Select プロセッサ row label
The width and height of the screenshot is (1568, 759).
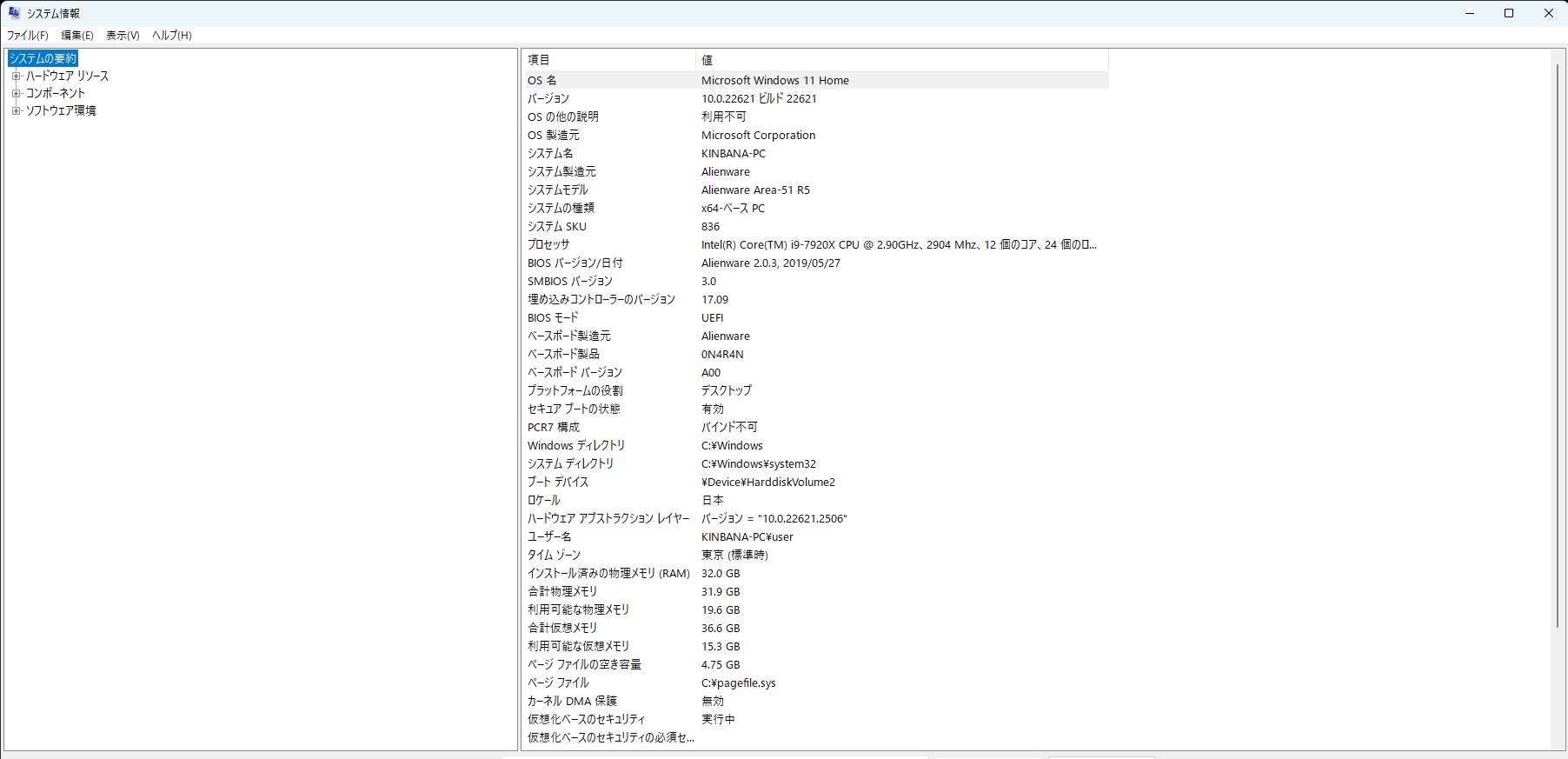click(x=548, y=244)
